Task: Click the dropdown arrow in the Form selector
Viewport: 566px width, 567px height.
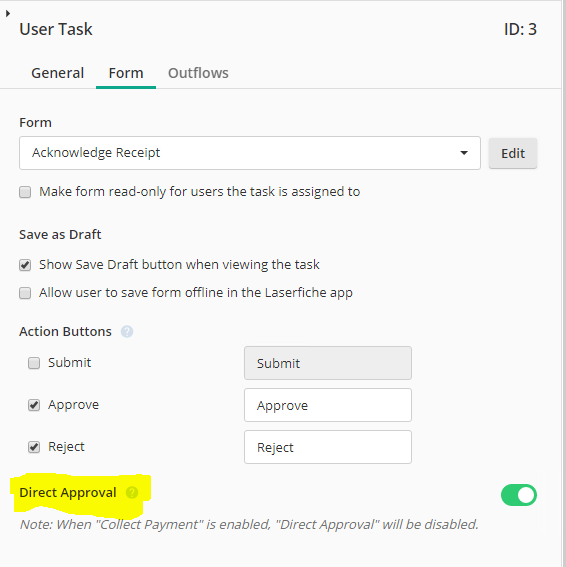Action: pyautogui.click(x=464, y=153)
